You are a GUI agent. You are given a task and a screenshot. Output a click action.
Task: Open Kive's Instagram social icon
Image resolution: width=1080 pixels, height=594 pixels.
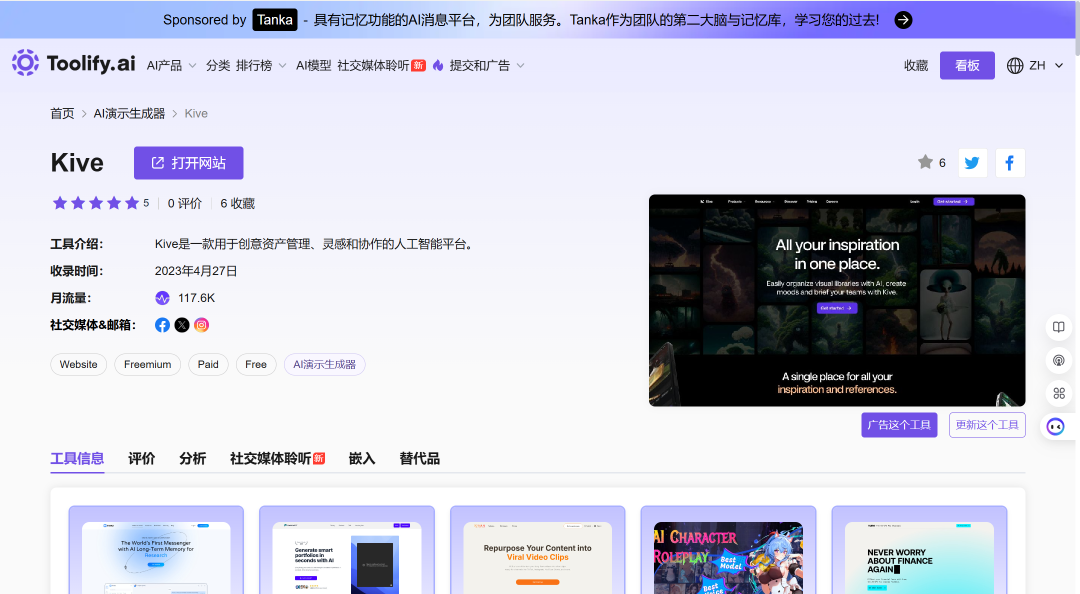[201, 325]
